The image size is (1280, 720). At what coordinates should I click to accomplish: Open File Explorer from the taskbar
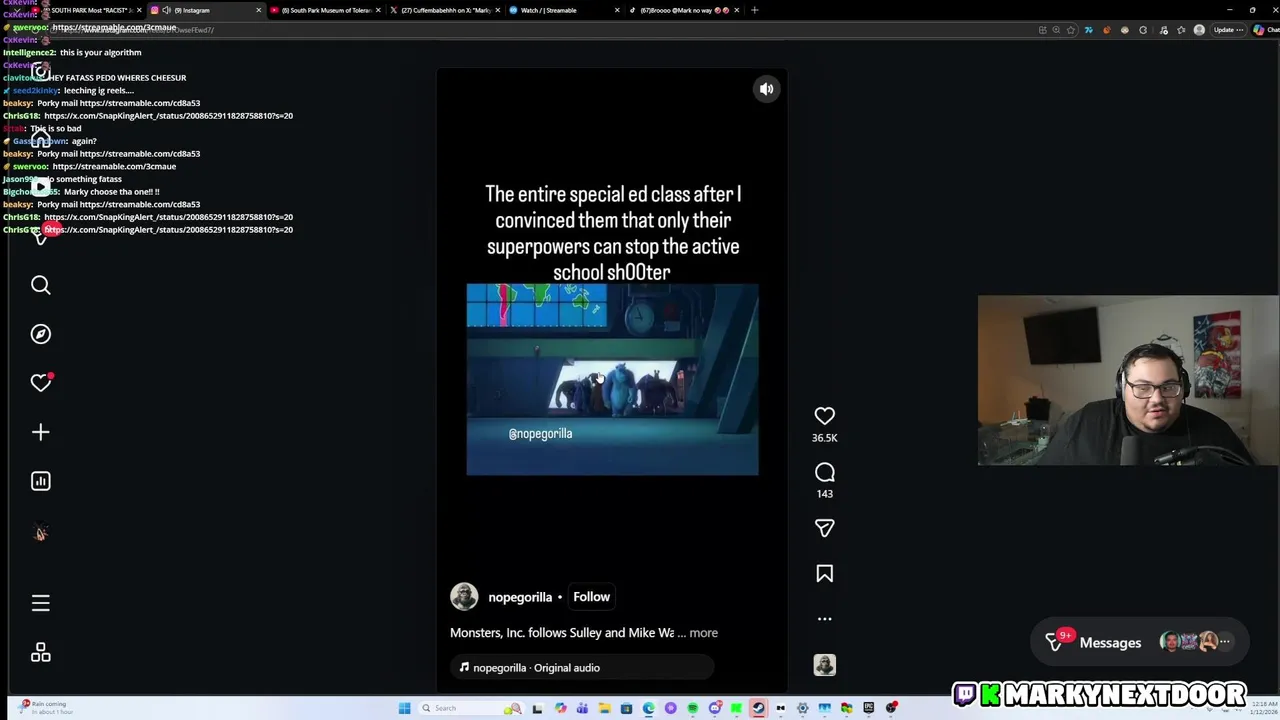[x=604, y=708]
